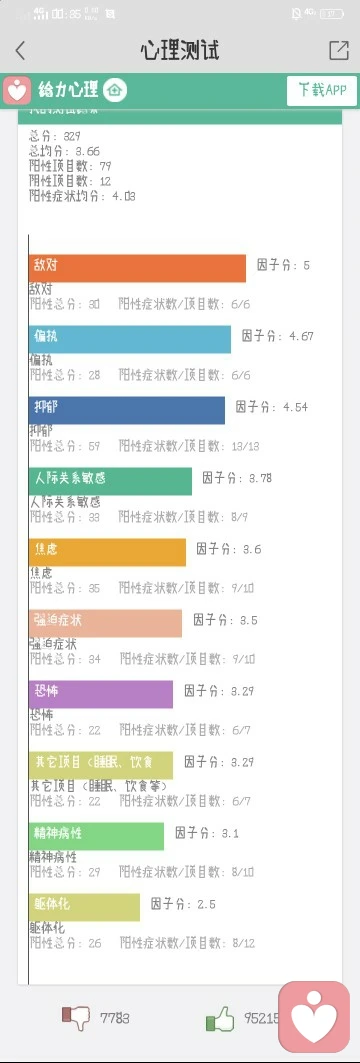Viewport: 360px width, 1063px height.
Task: Select the purple 恐怖 bar
Action: 101,694
